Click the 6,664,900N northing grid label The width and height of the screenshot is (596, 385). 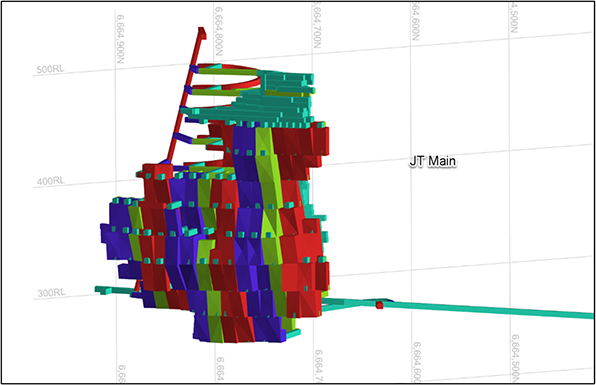(120, 39)
